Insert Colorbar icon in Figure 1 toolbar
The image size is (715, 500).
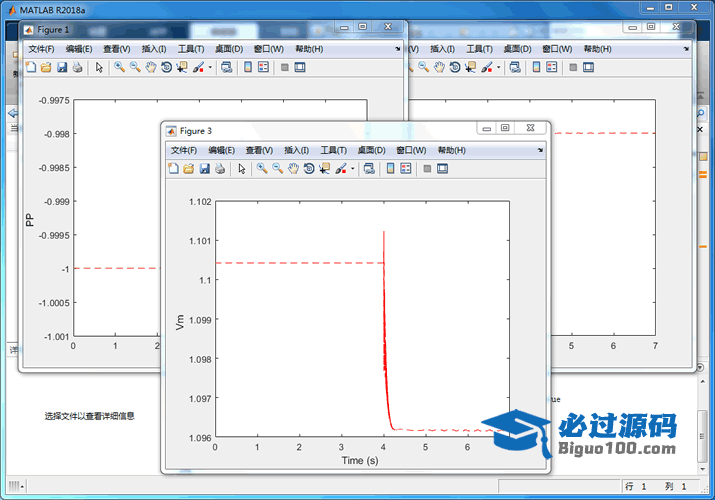(248, 67)
